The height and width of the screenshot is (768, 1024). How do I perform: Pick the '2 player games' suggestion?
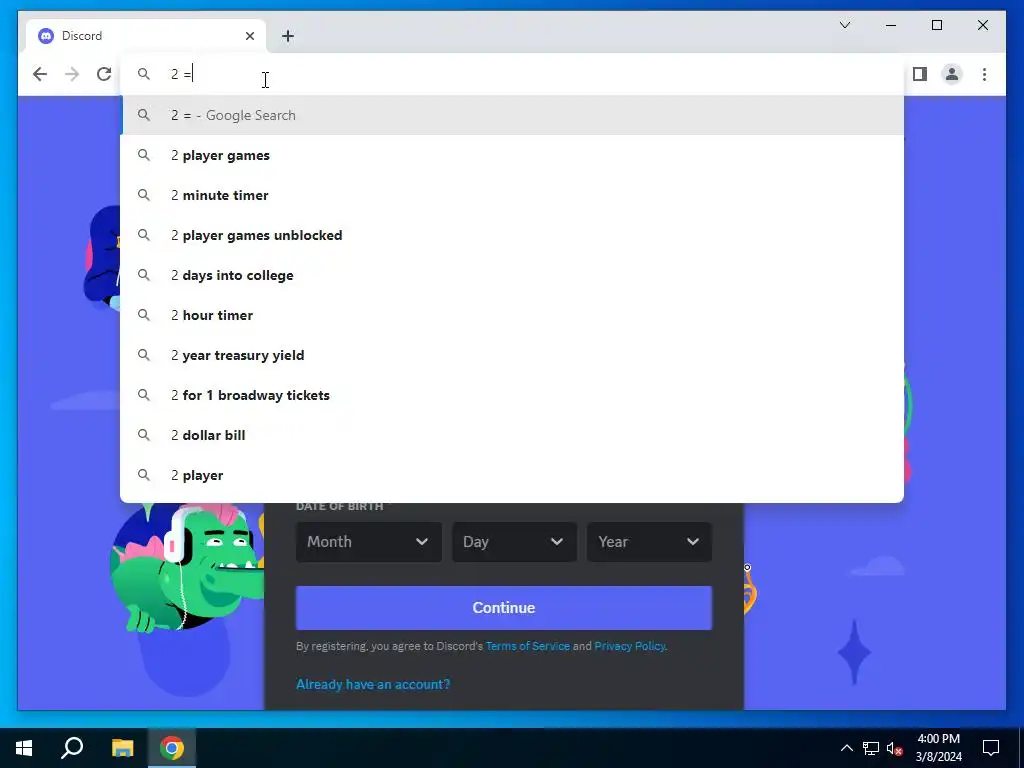(x=513, y=155)
